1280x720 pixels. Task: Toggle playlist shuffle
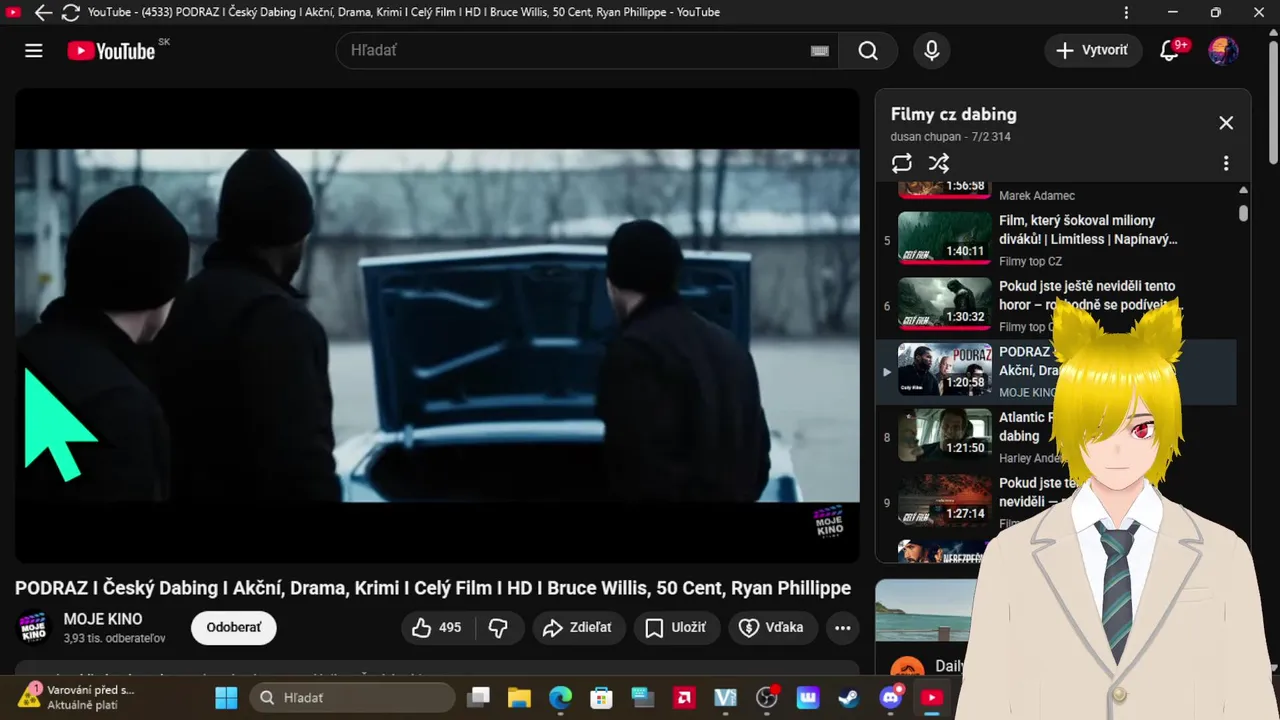pyautogui.click(x=939, y=163)
